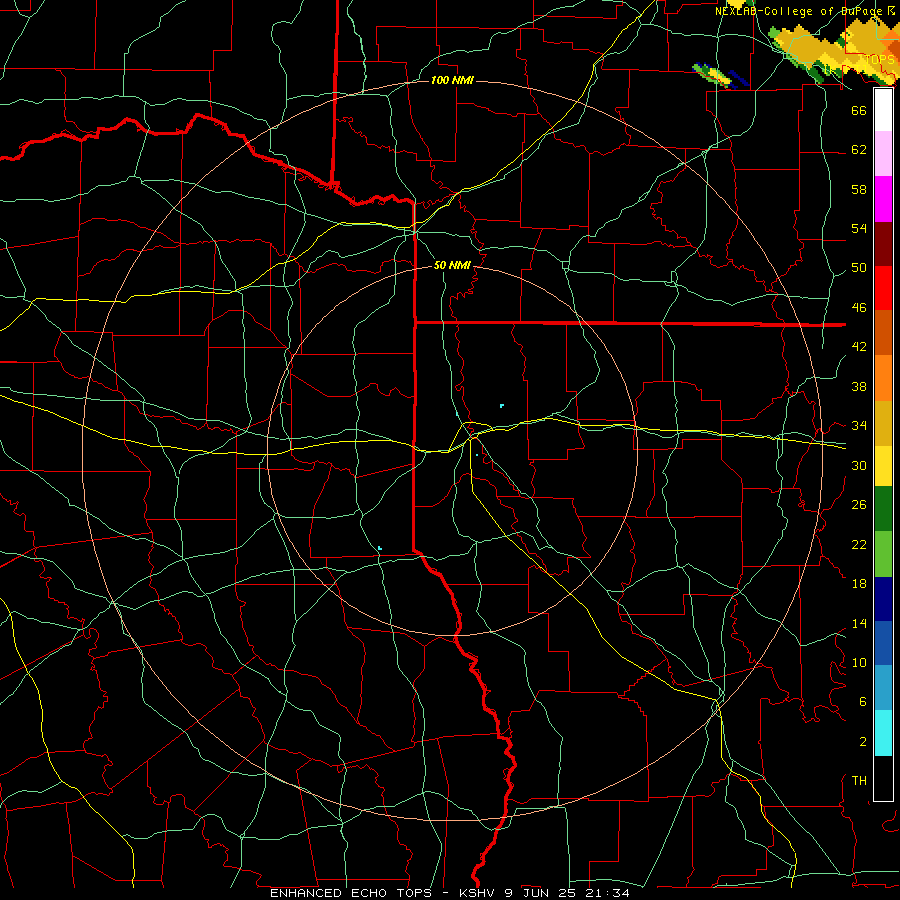Click the gold legend color block

click(883, 423)
